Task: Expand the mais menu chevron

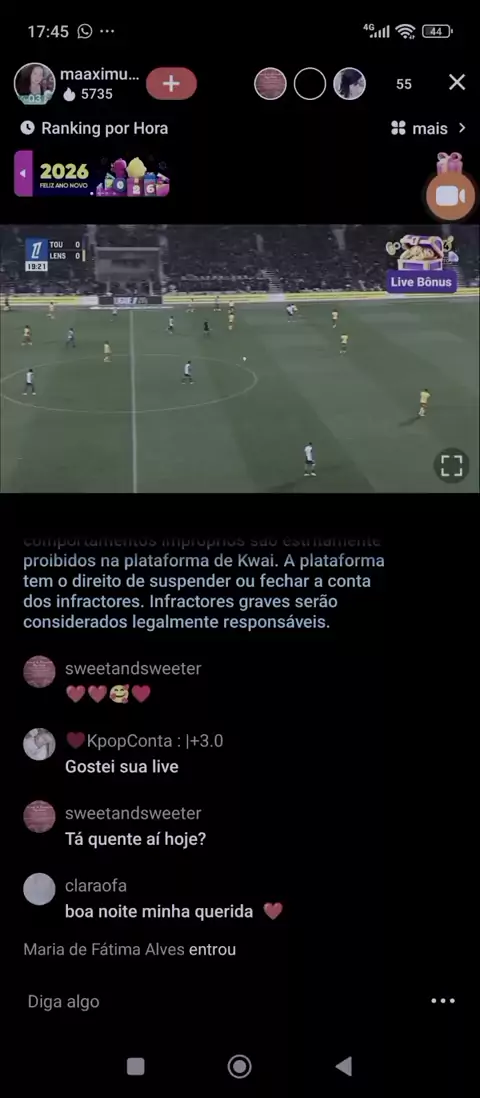Action: tap(461, 128)
